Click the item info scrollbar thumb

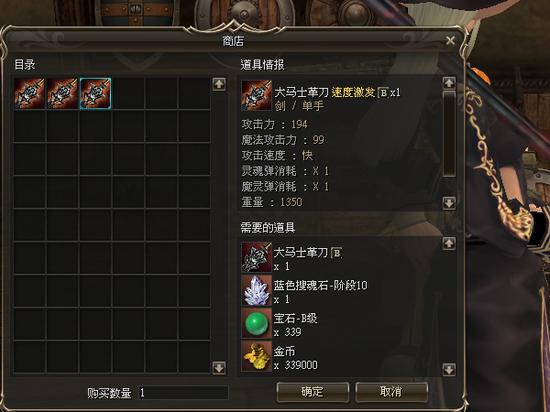(449, 134)
